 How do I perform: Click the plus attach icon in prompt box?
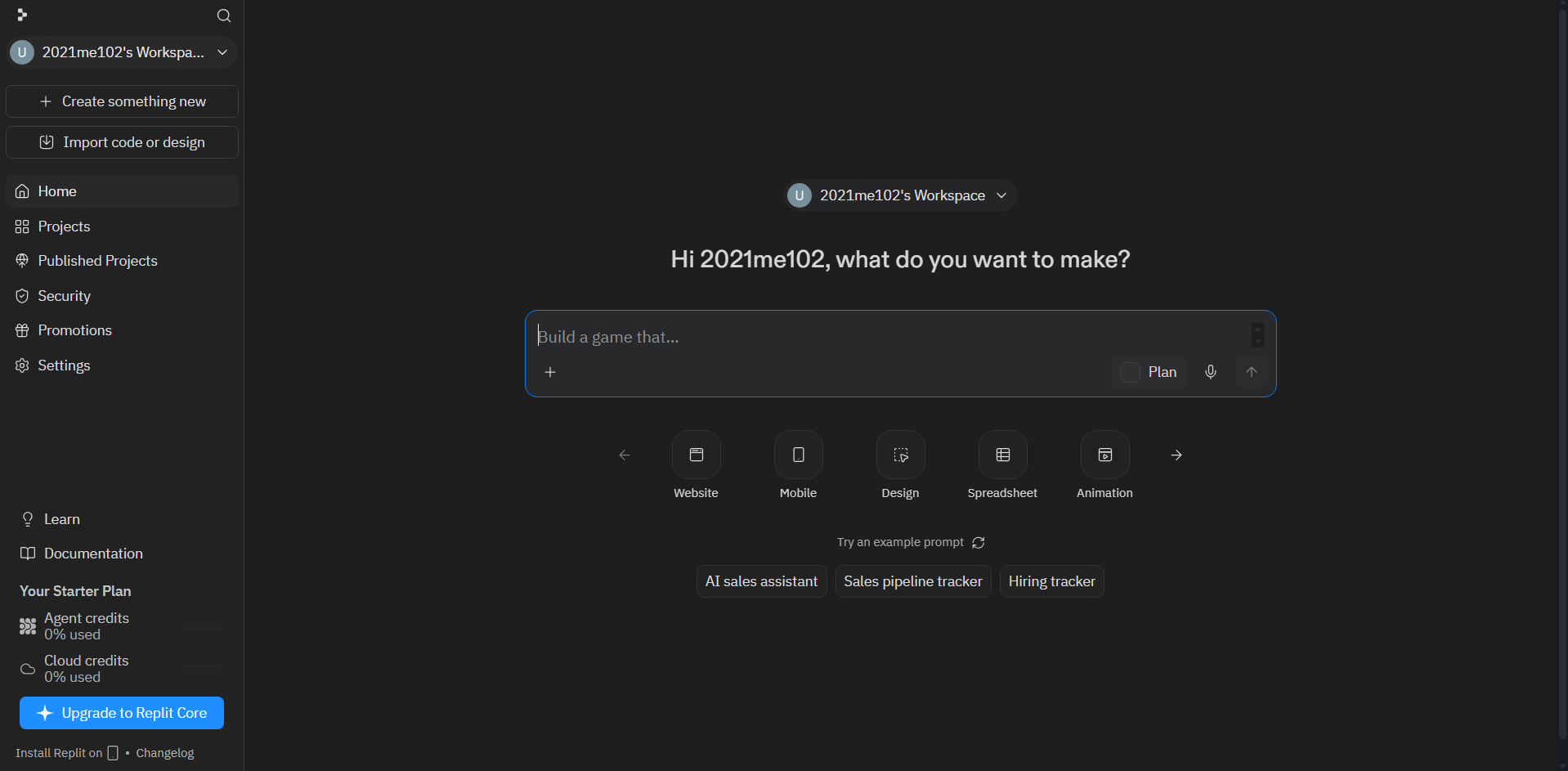(x=550, y=372)
